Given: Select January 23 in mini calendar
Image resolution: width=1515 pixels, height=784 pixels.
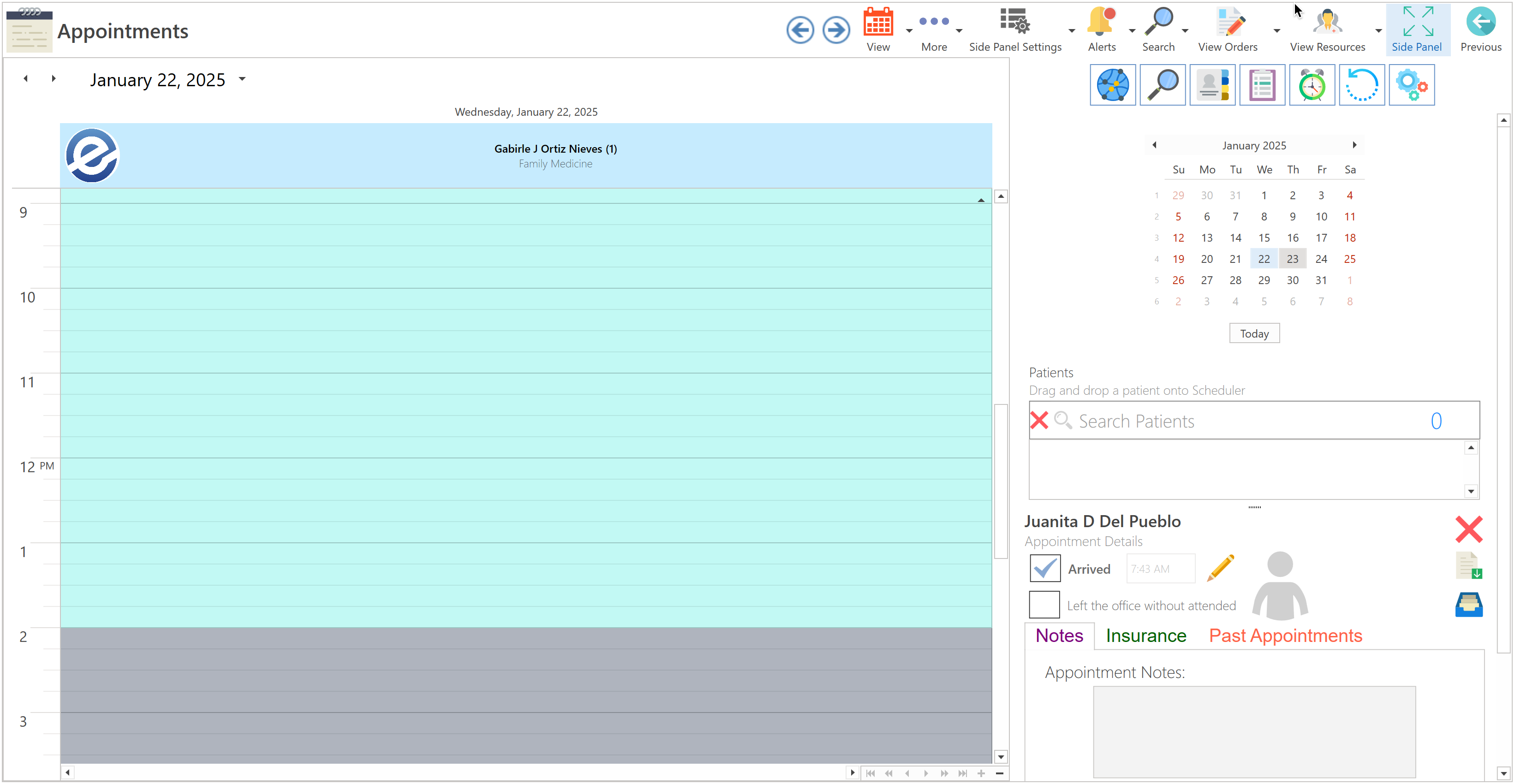Looking at the screenshot, I should point(1292,259).
